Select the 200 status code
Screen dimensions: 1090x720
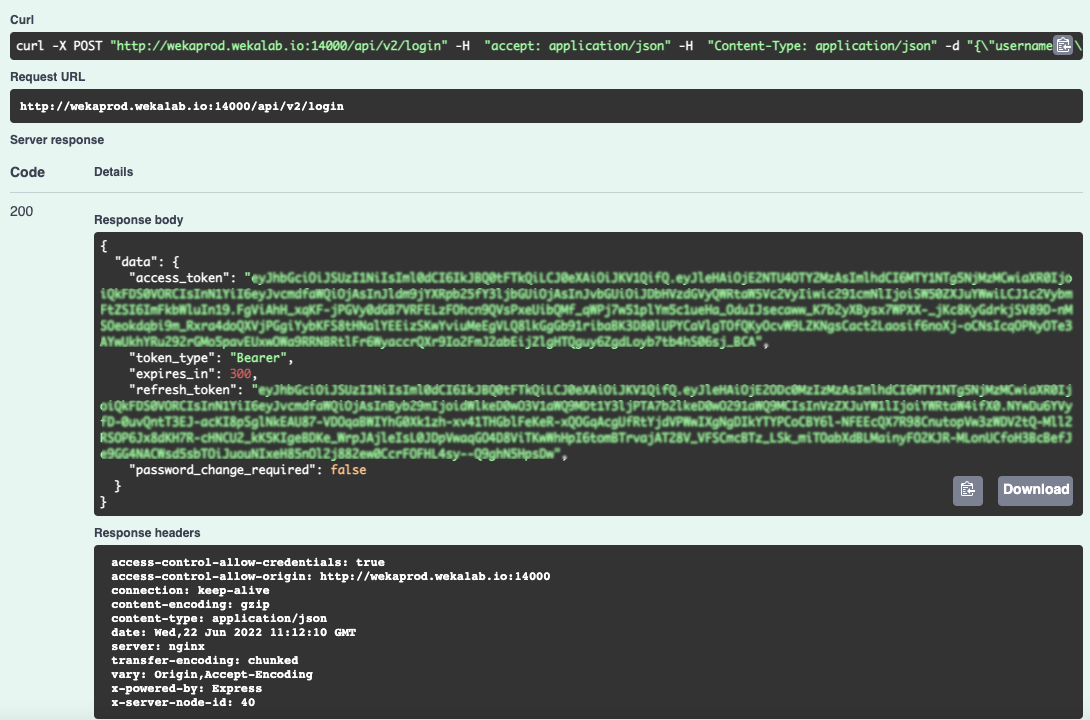pos(21,211)
